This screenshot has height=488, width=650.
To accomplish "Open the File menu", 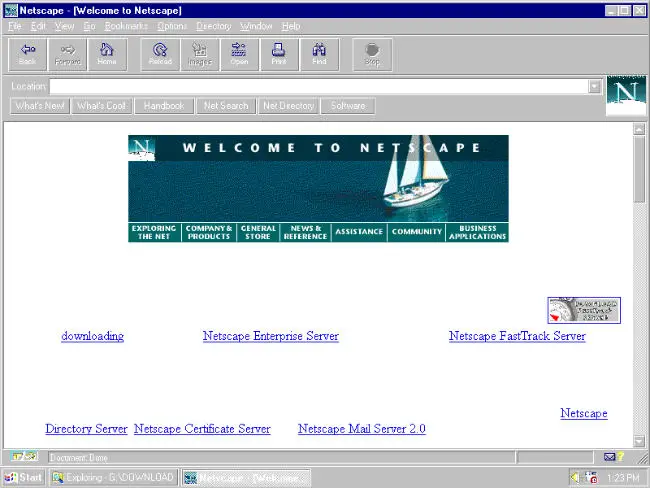I will tap(15, 26).
